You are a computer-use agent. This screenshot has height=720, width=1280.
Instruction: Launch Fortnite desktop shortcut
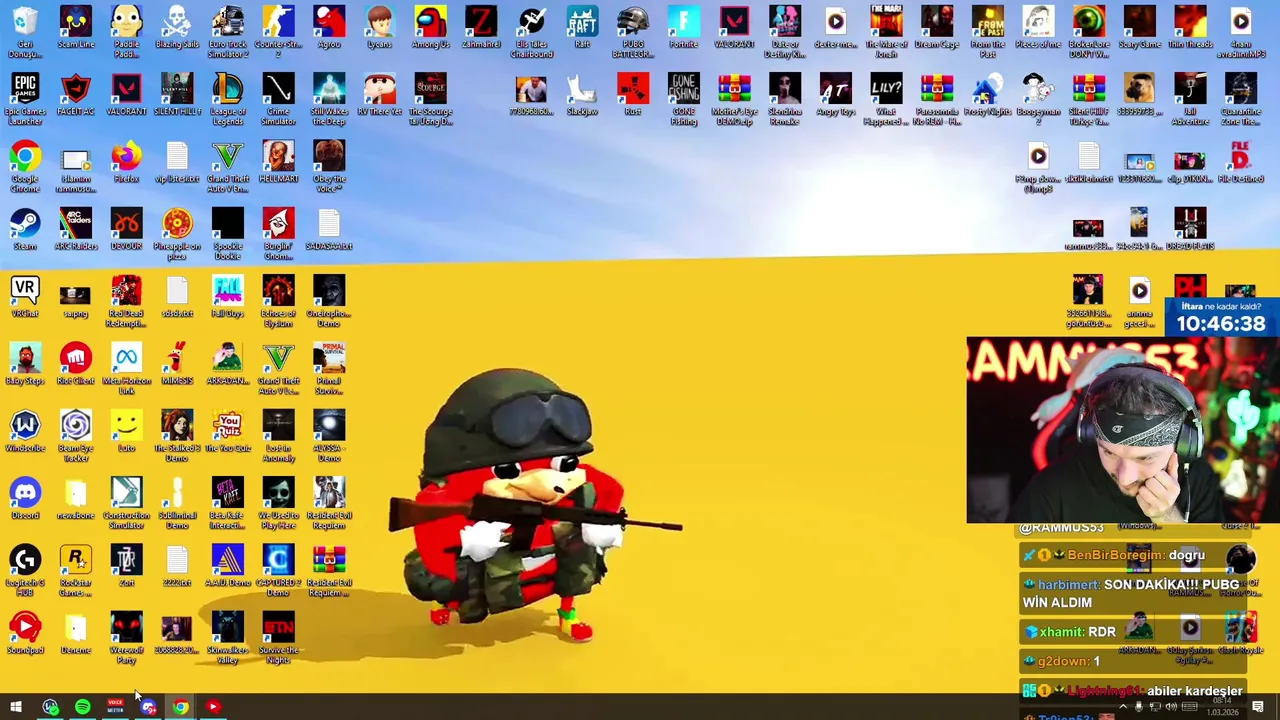(684, 27)
